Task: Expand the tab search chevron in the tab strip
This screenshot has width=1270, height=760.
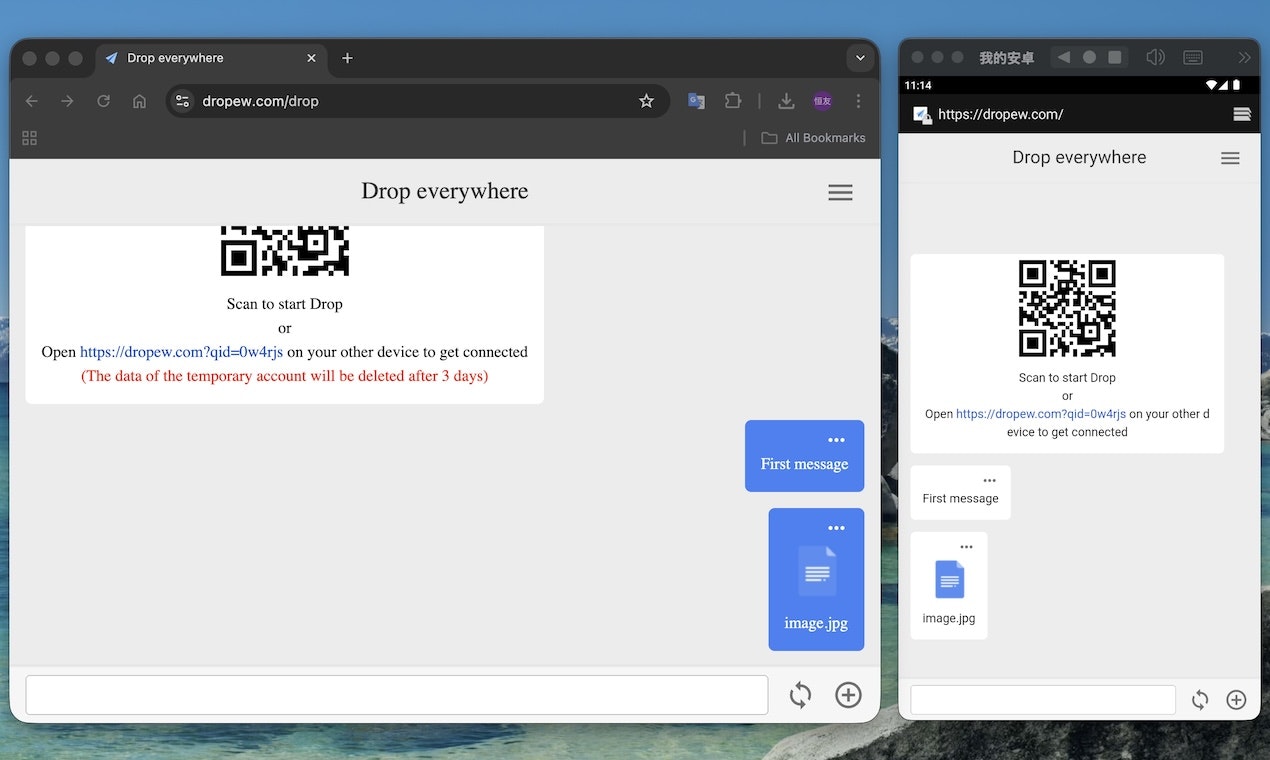Action: pos(860,58)
